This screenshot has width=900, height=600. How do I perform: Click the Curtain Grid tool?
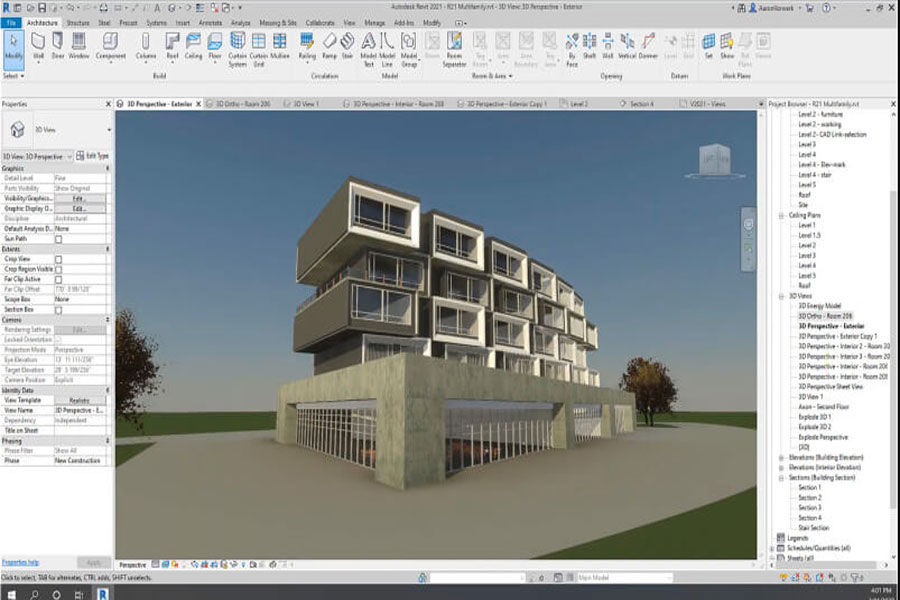258,49
